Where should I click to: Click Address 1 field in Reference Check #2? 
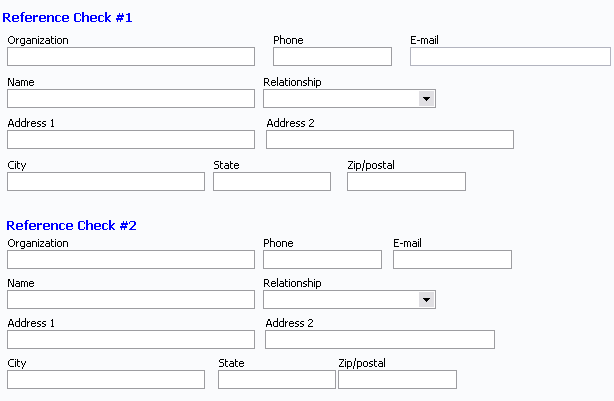coord(131,339)
